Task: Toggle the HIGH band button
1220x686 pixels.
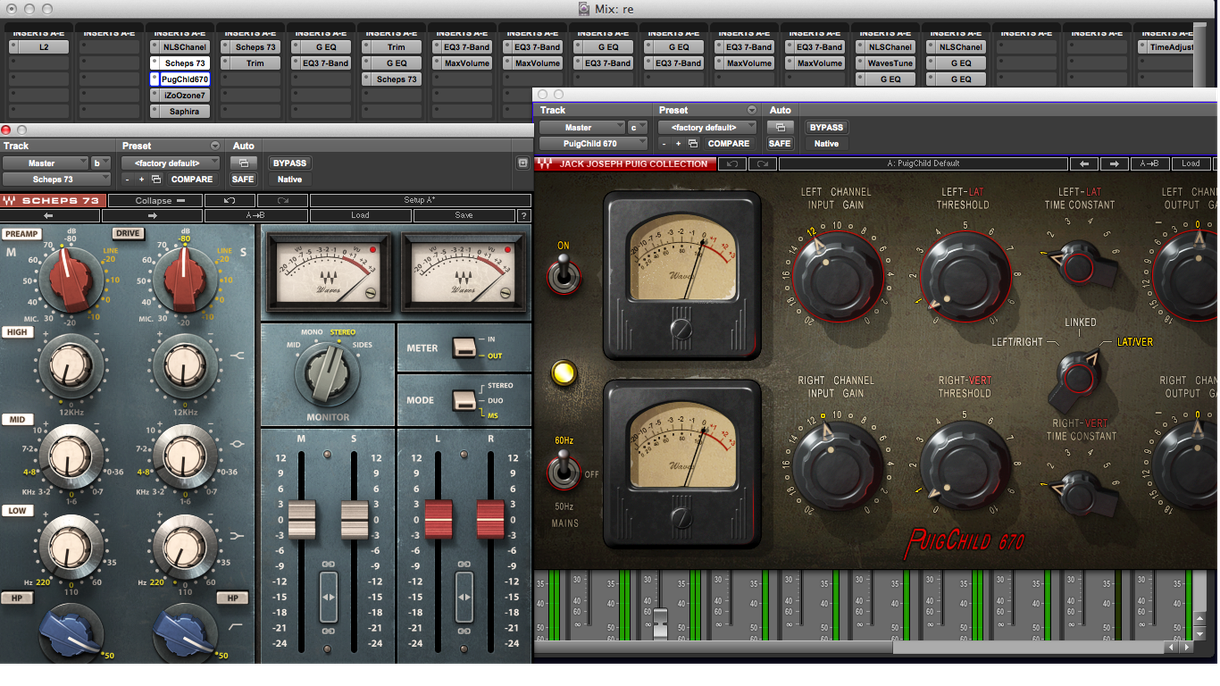Action: (x=17, y=333)
